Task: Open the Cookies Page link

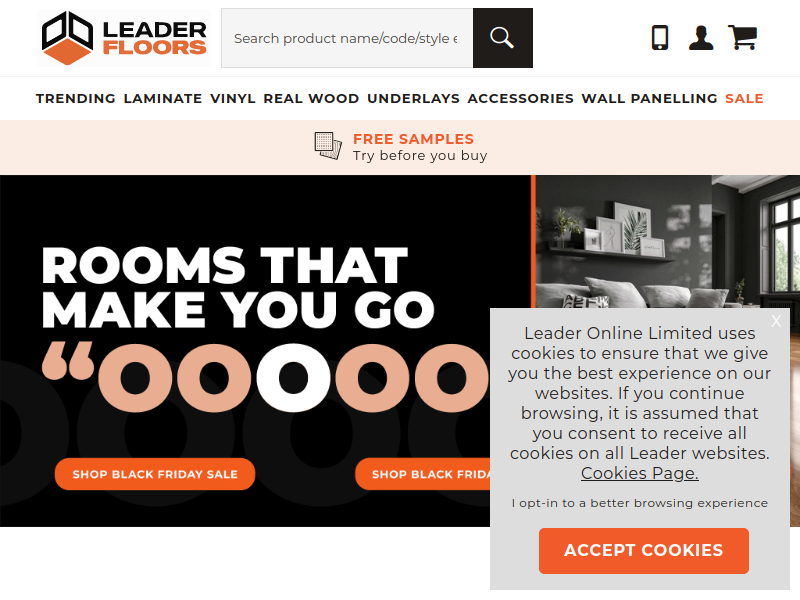Action: click(x=640, y=473)
